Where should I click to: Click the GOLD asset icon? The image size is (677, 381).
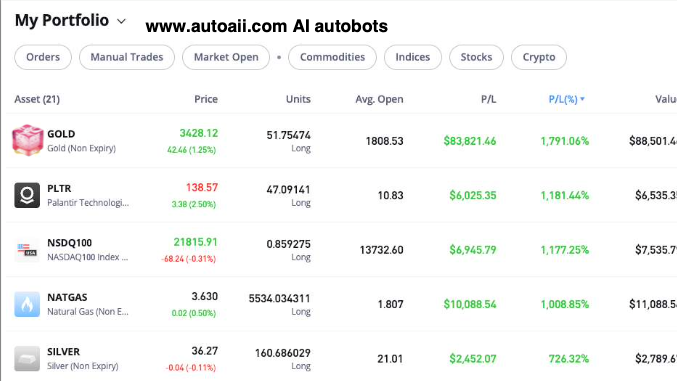coord(27,140)
